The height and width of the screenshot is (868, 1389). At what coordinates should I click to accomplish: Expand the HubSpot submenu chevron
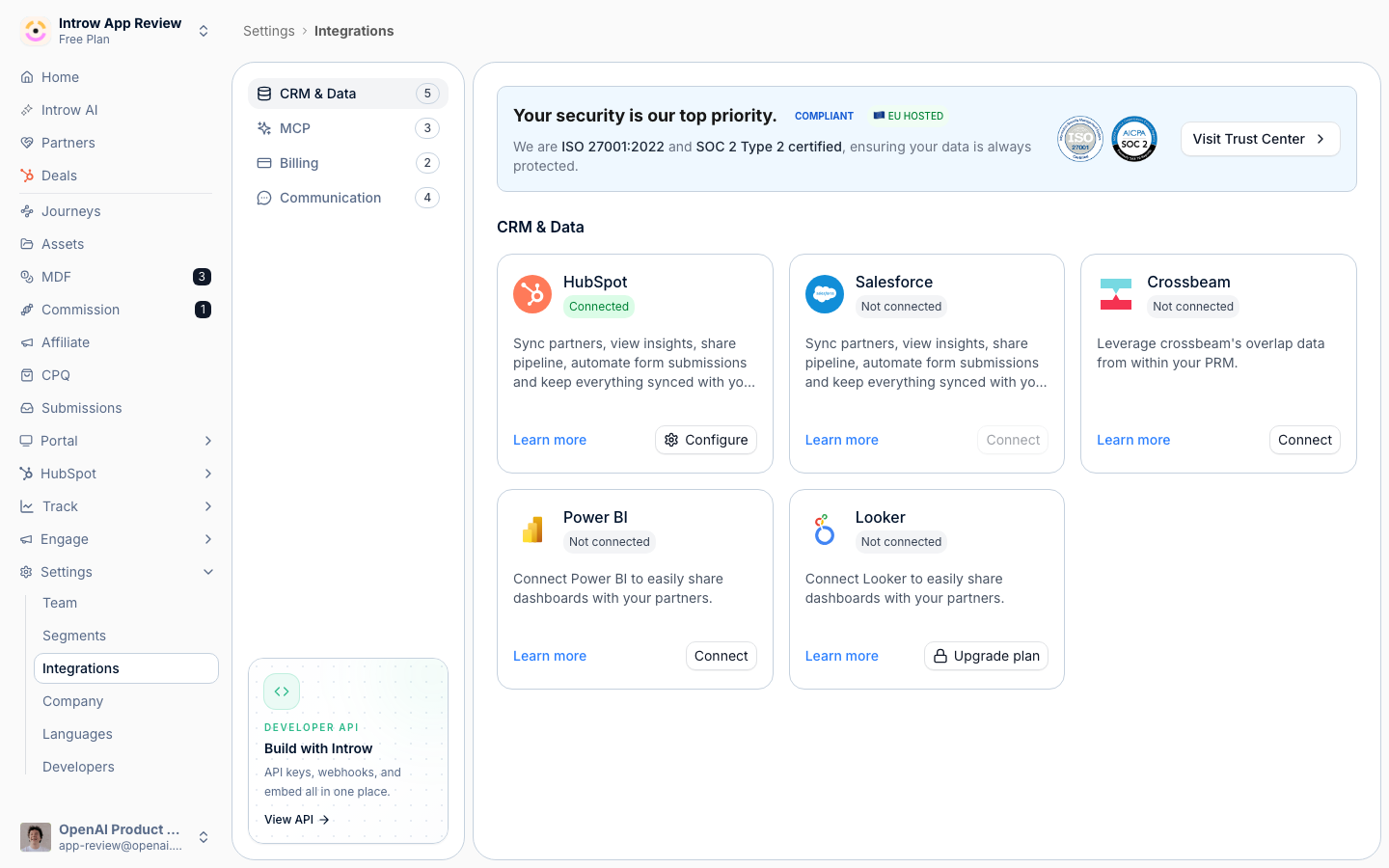pyautogui.click(x=208, y=474)
